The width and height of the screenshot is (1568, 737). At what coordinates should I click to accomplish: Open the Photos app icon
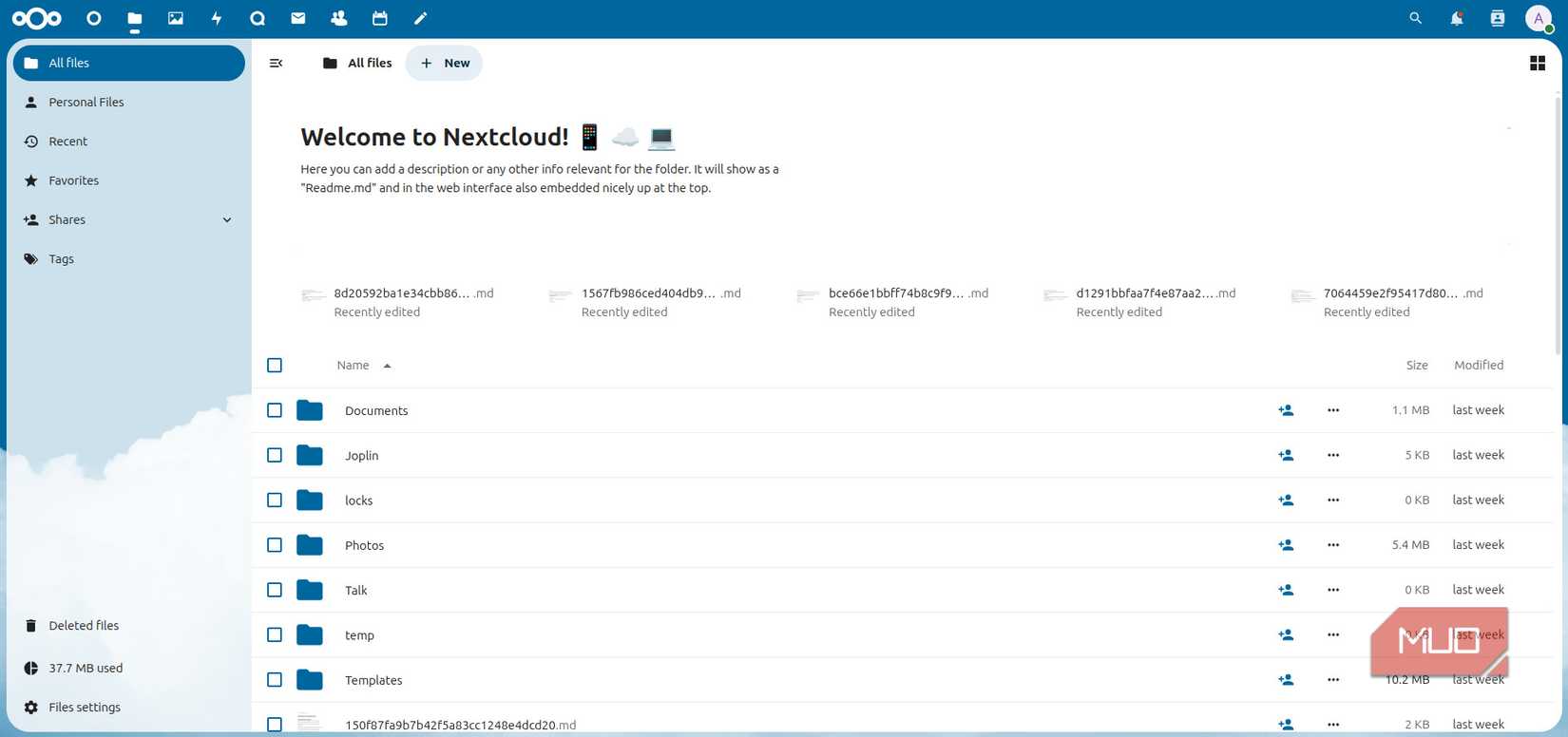[176, 18]
